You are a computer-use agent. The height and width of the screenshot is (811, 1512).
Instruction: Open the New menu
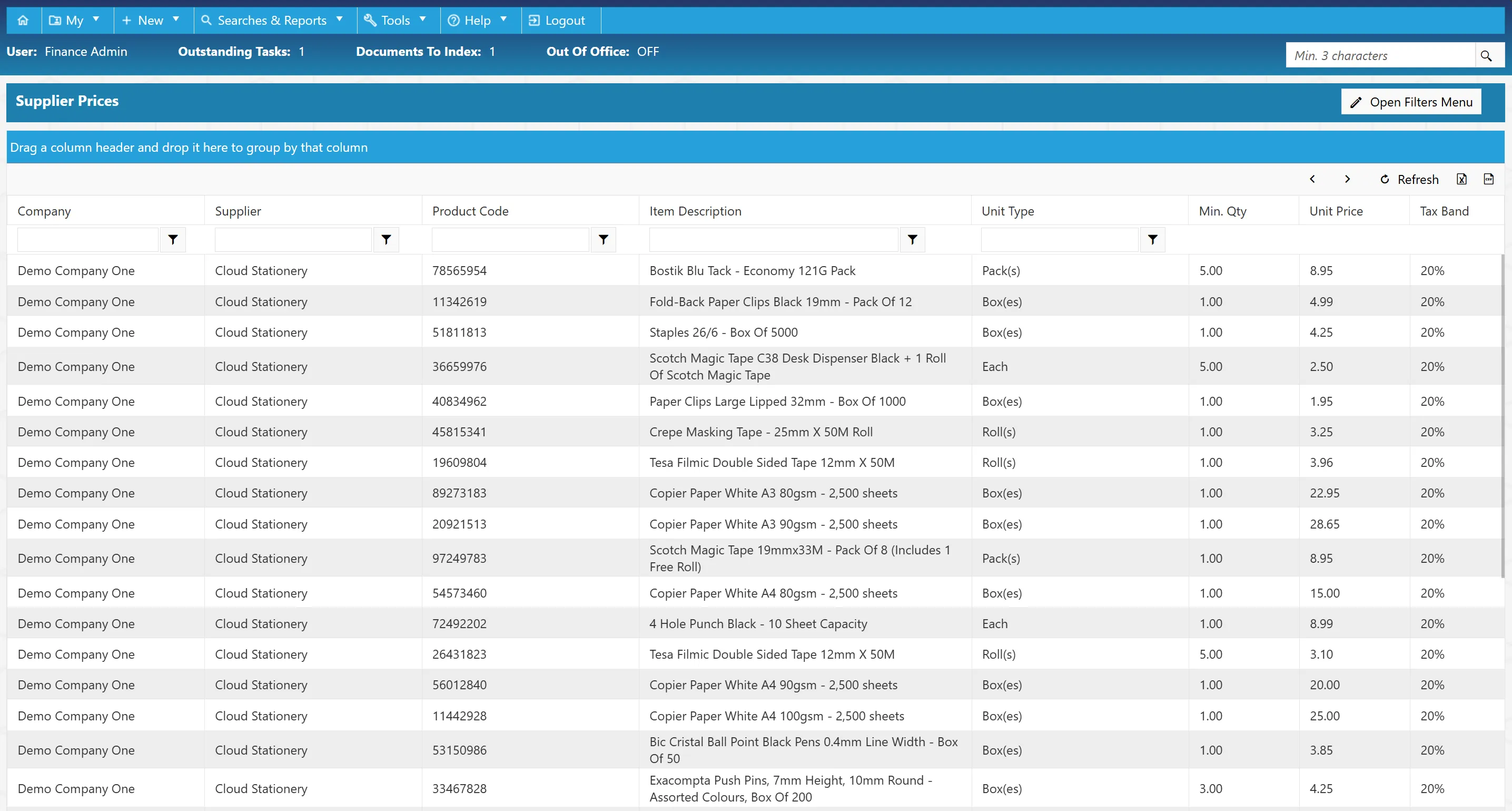point(153,21)
